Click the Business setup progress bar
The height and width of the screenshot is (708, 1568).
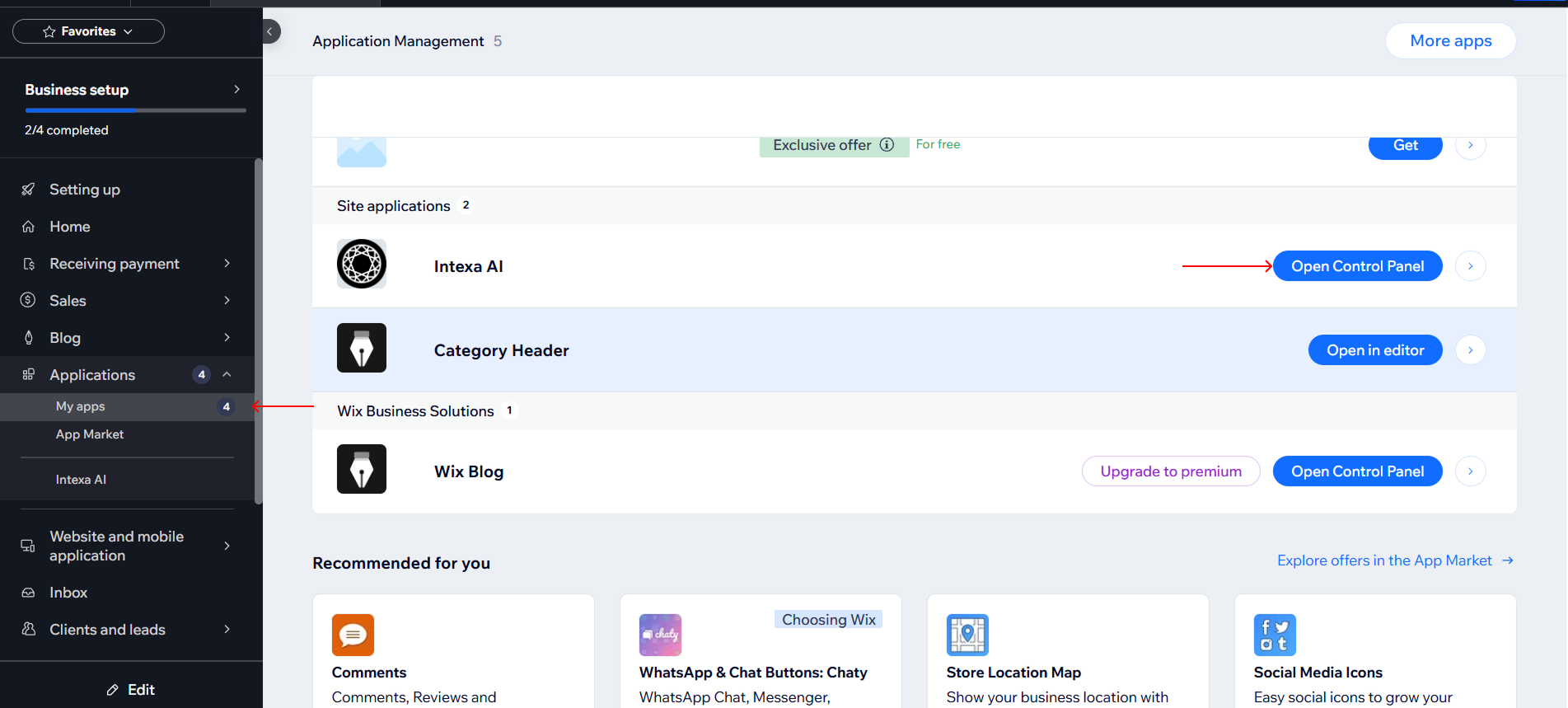pos(135,110)
